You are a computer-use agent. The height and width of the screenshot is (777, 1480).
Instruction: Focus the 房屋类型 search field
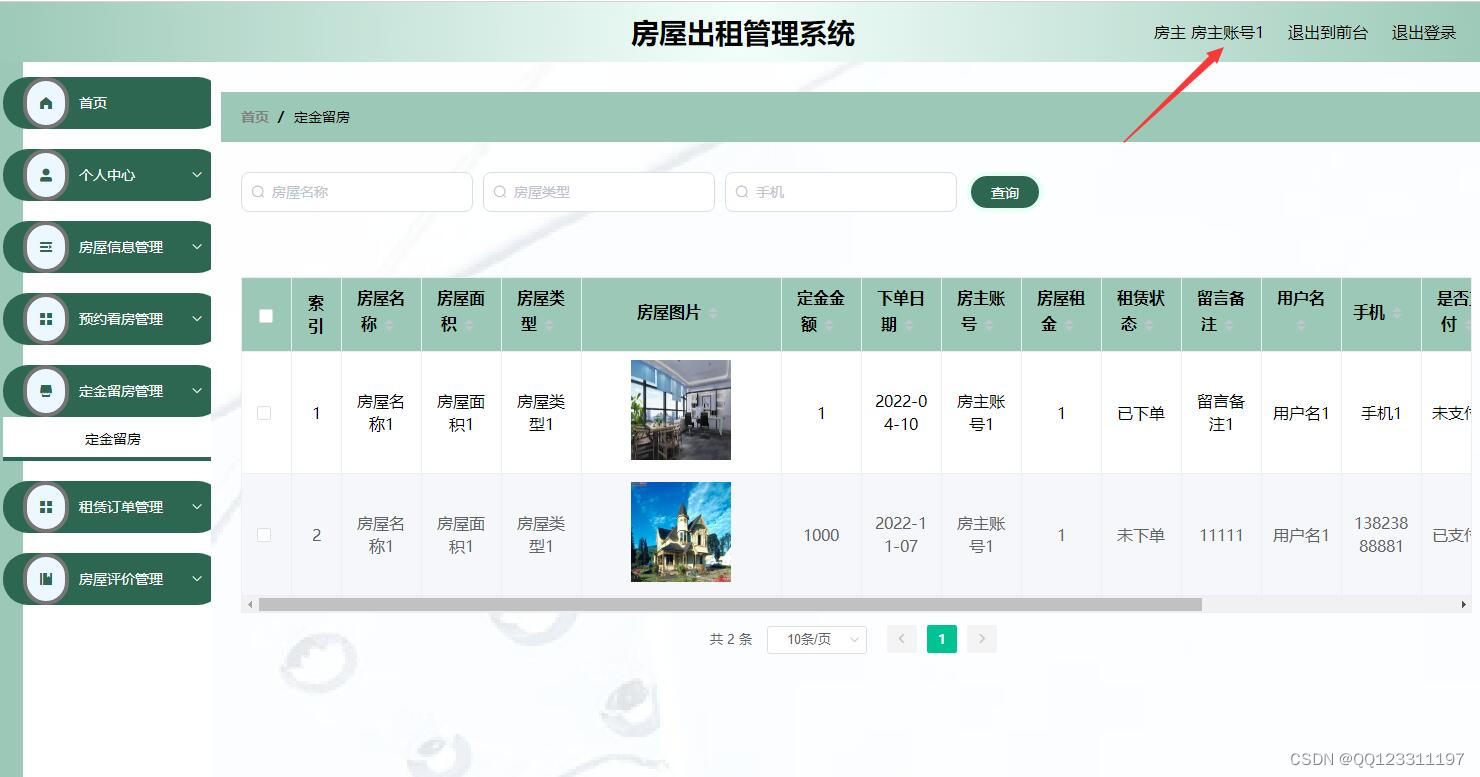599,192
